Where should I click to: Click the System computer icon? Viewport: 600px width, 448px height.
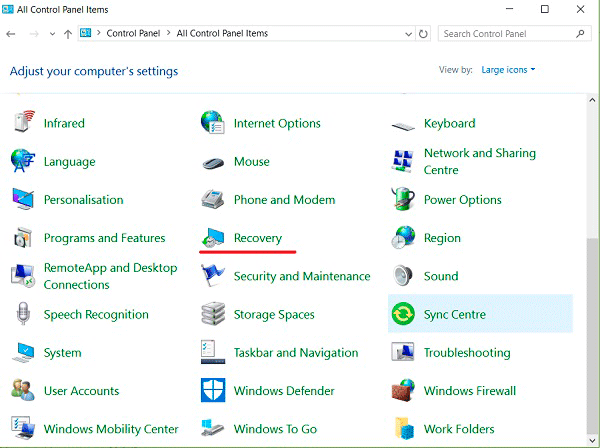[23, 352]
